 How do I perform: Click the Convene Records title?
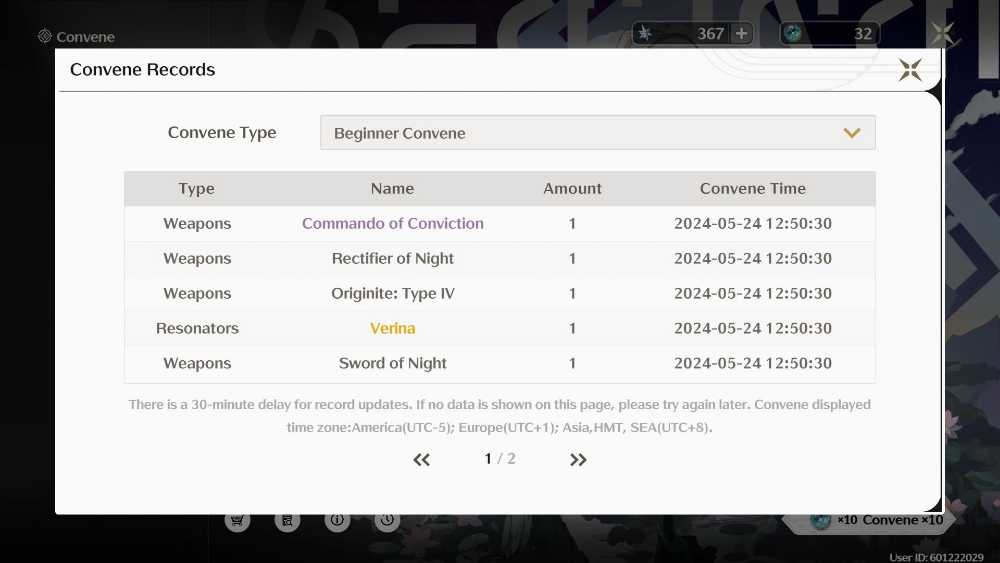(143, 69)
